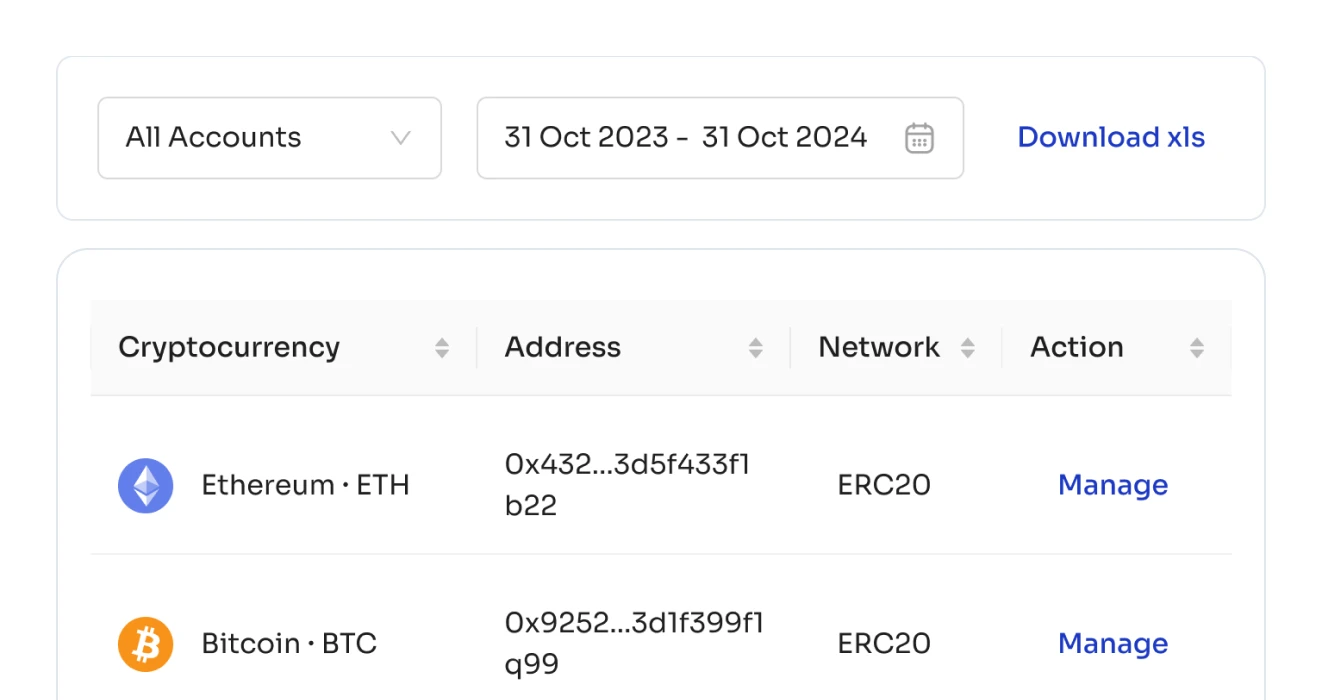The image size is (1322, 700).
Task: Select the Ethereum address 0x432...3d5f433f1b22
Action: coord(626,485)
